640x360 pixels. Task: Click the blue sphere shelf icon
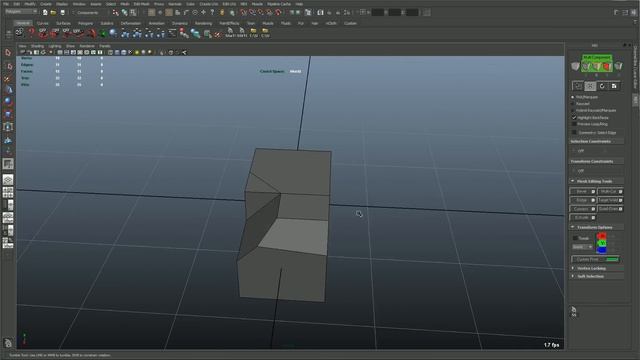[113, 33]
